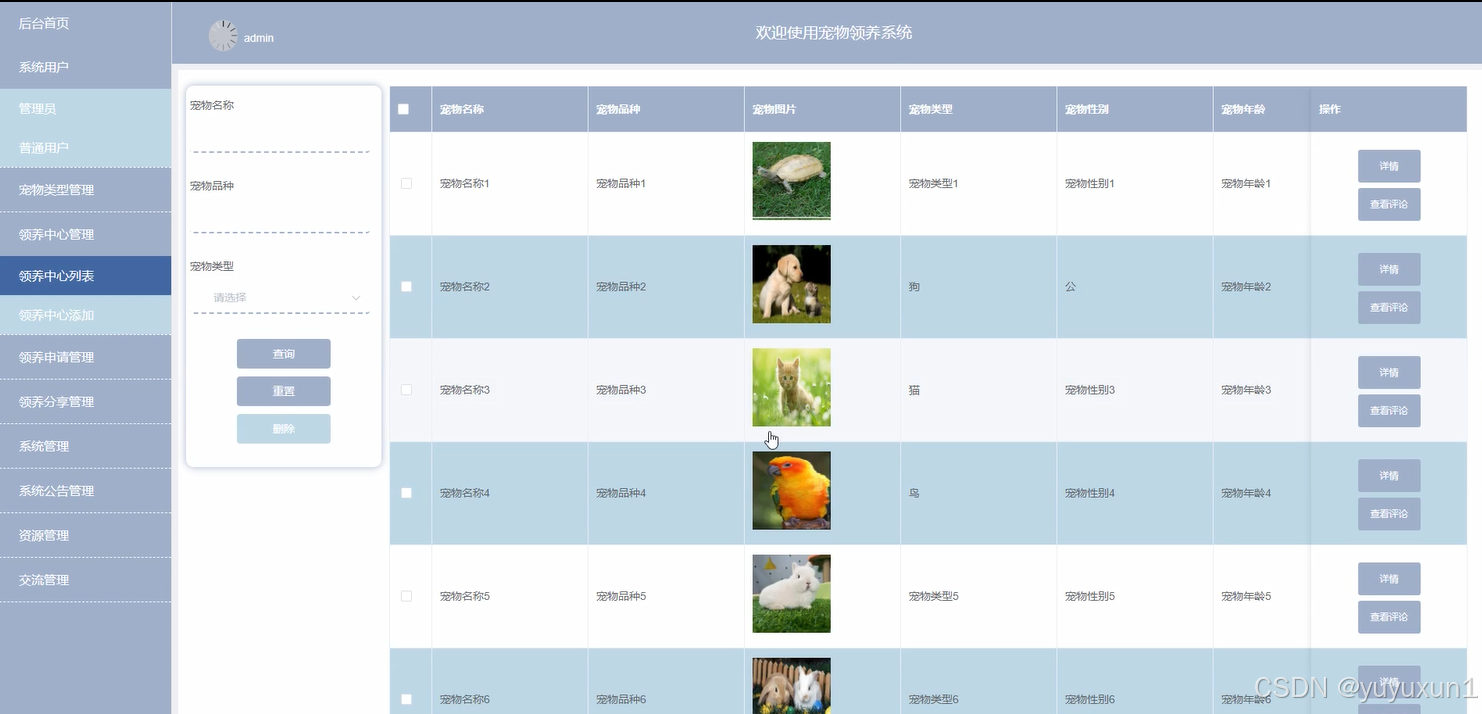
Task: Click the 查询 search button
Action: [x=283, y=354]
